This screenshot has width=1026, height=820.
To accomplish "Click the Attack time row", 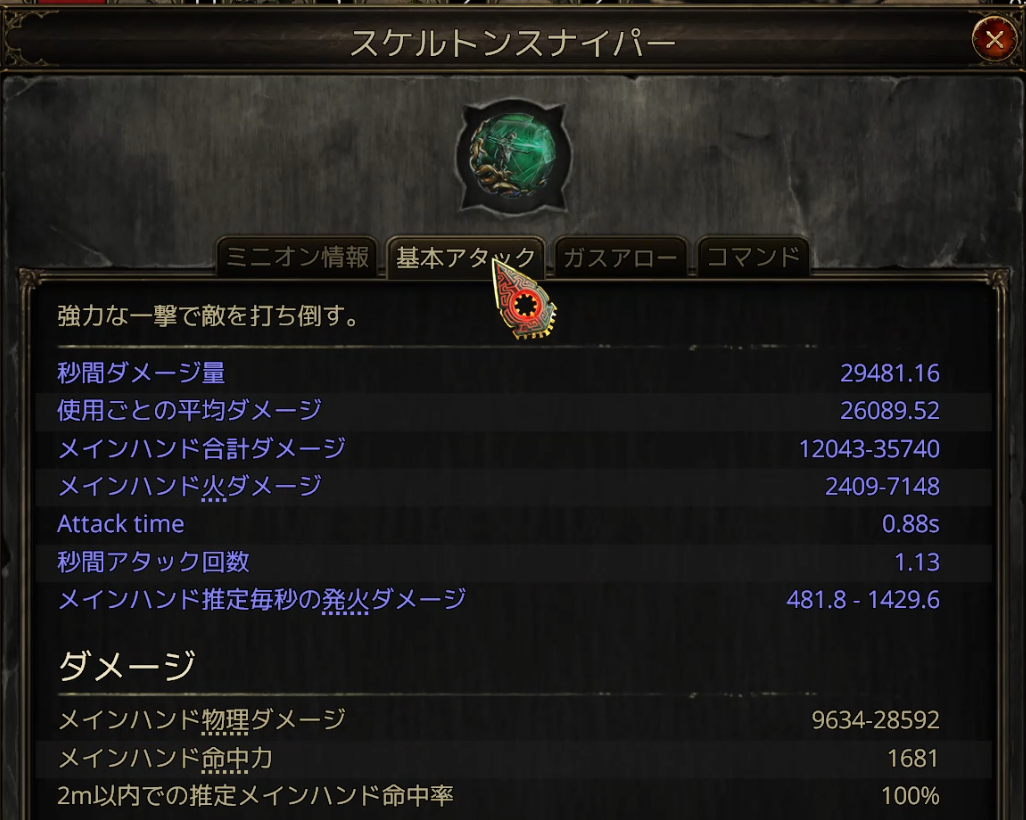I will pos(513,524).
